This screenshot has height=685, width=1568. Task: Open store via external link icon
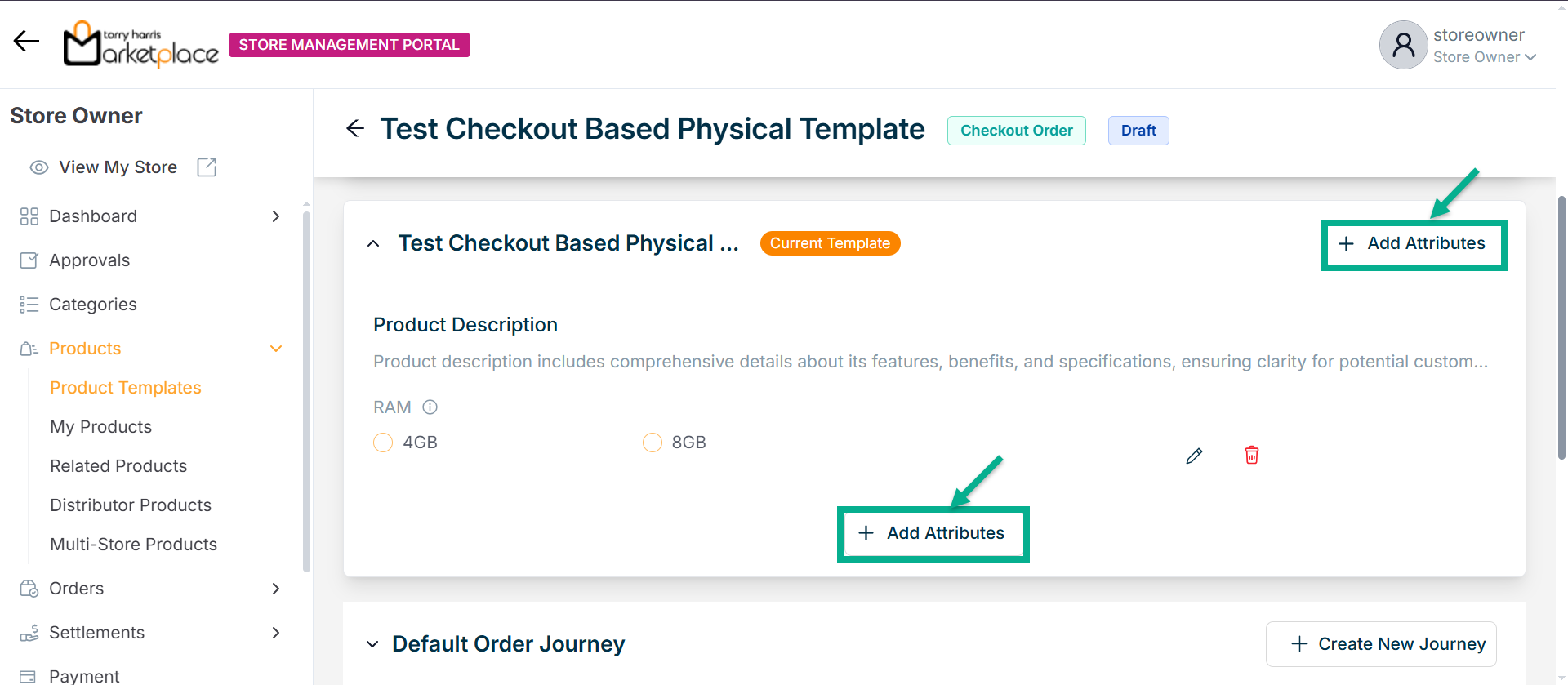(207, 167)
